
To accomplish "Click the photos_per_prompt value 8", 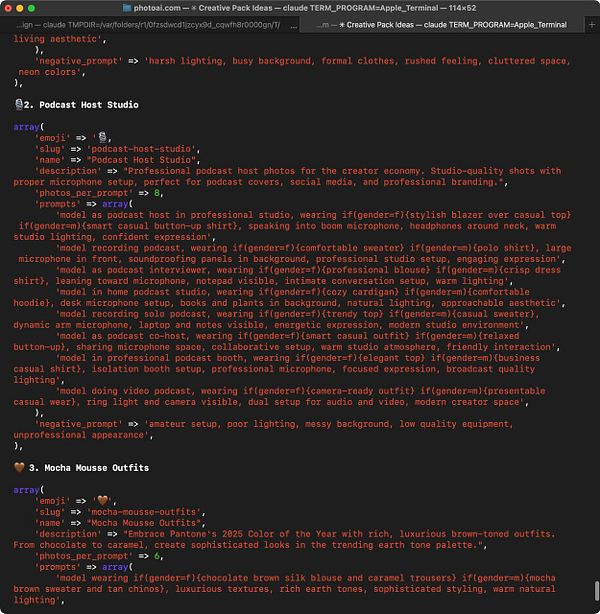I will (157, 193).
